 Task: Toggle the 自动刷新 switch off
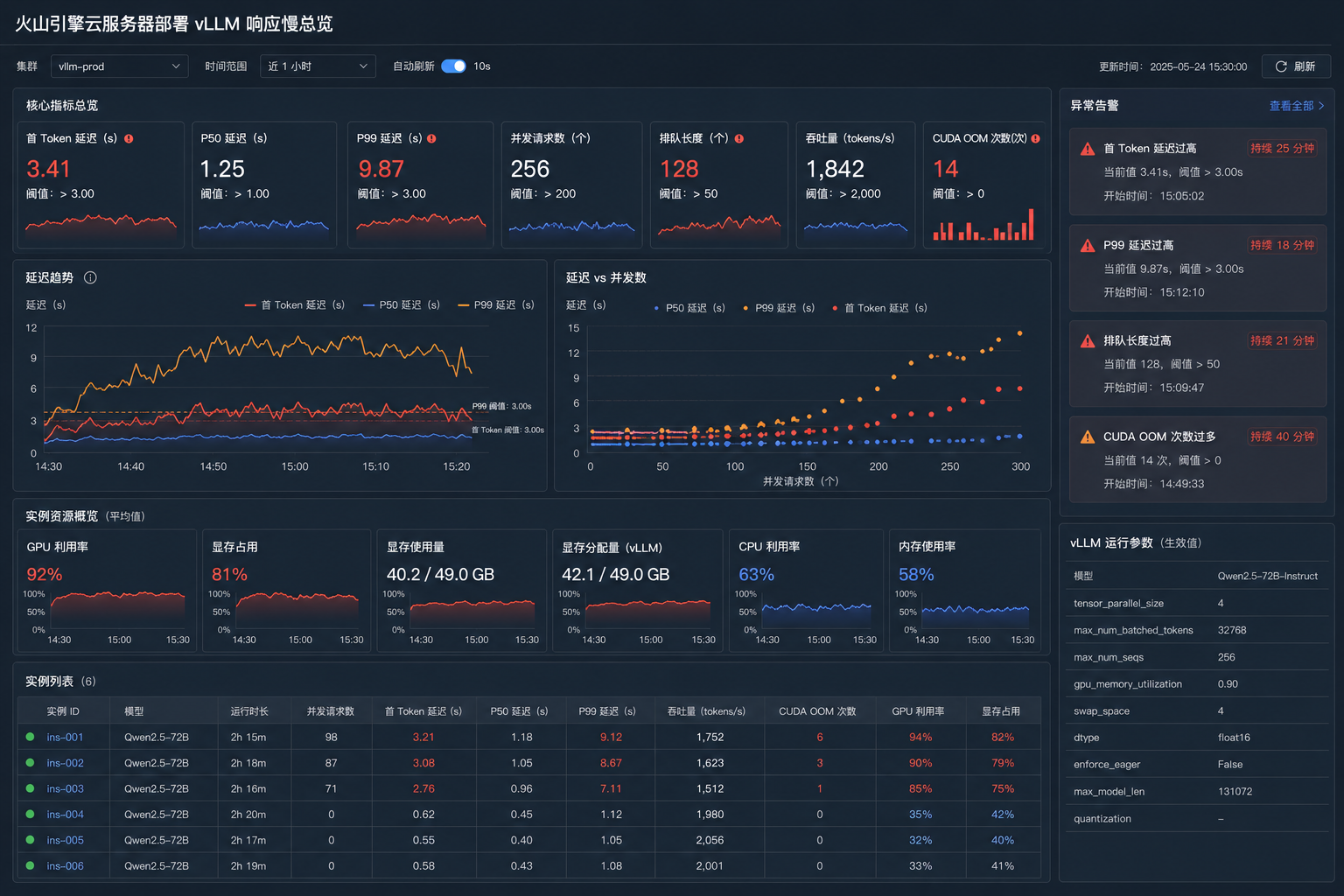point(453,66)
